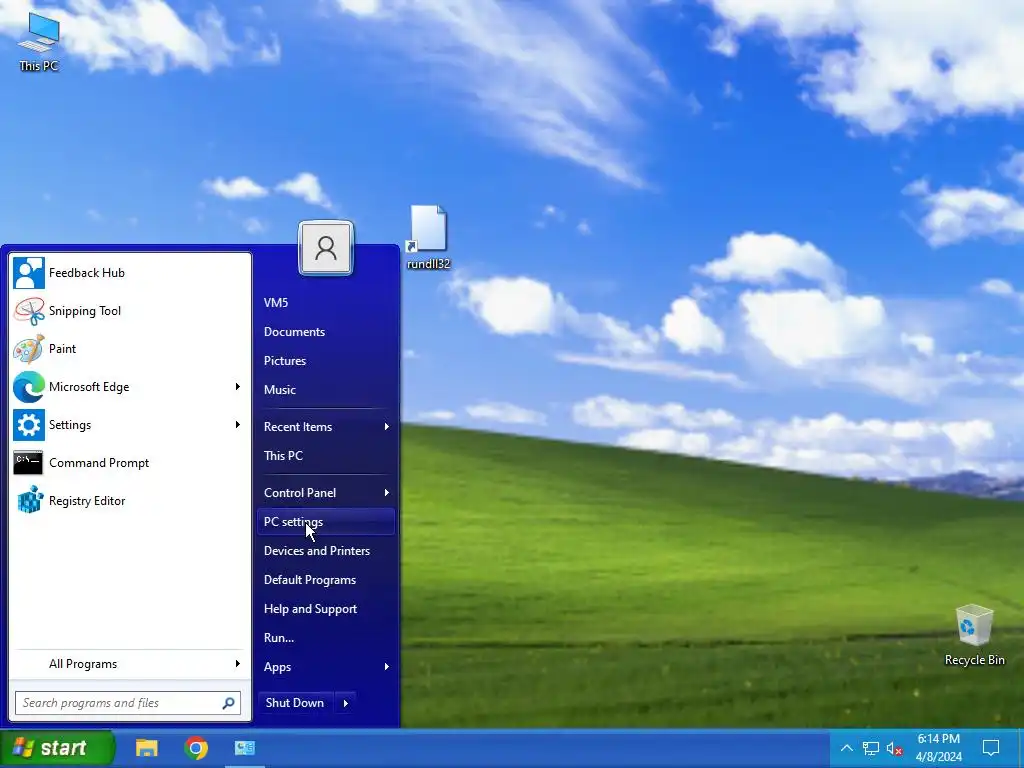Viewport: 1024px width, 768px height.
Task: Expand Microsoft Edge jump list arrow
Action: pos(238,387)
